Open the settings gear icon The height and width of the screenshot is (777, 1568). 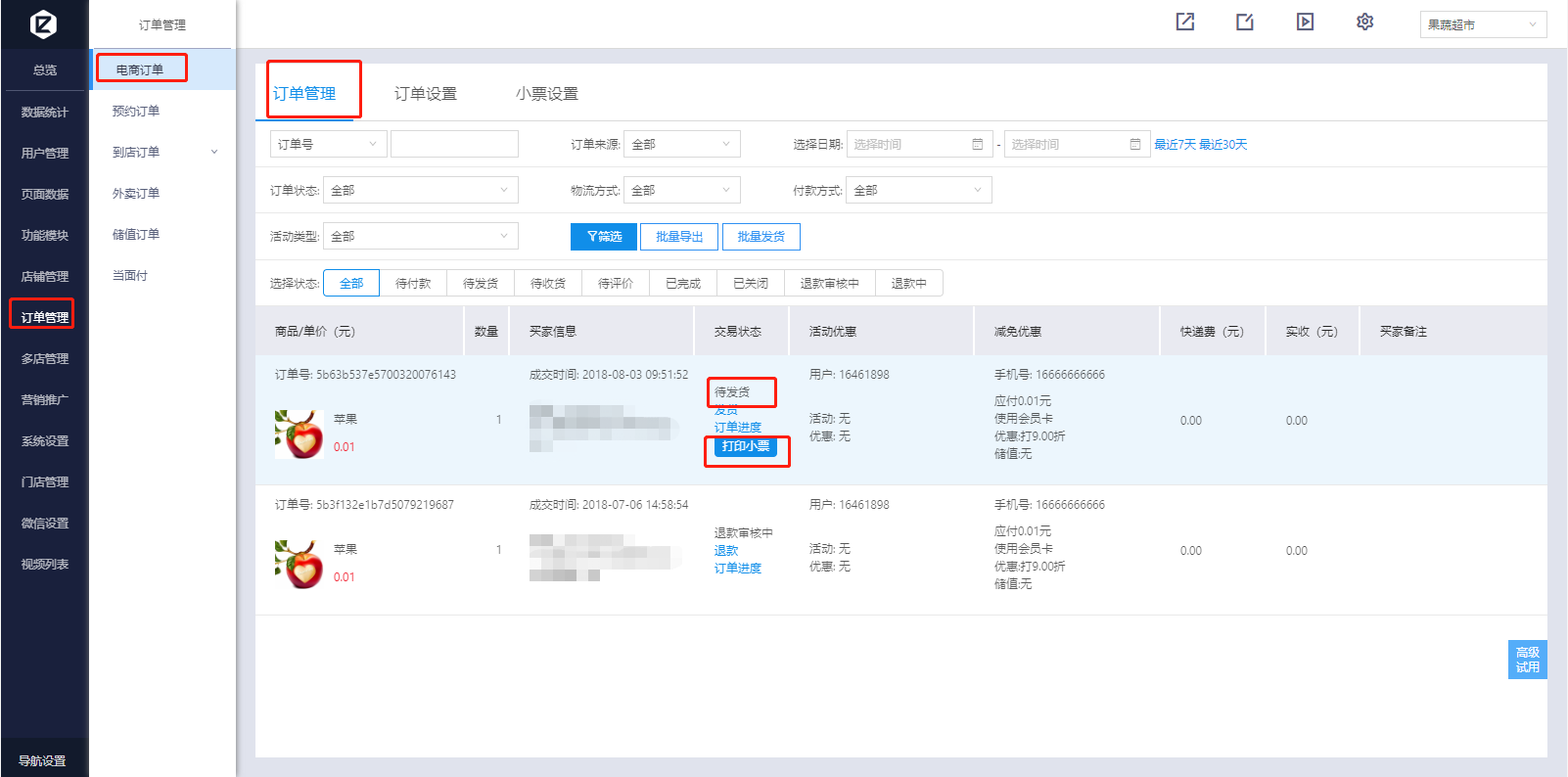tap(1364, 22)
